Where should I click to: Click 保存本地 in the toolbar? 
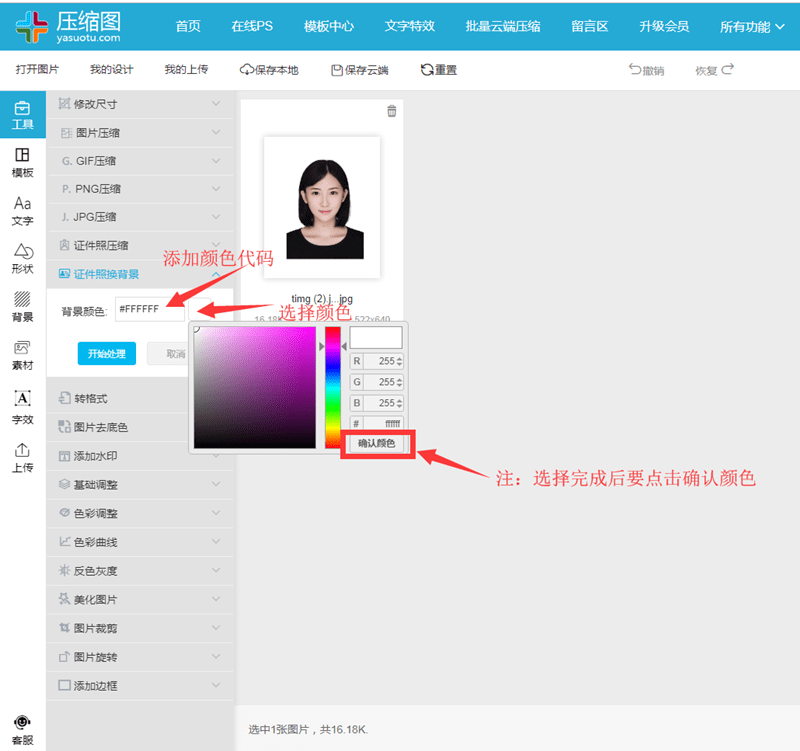274,70
